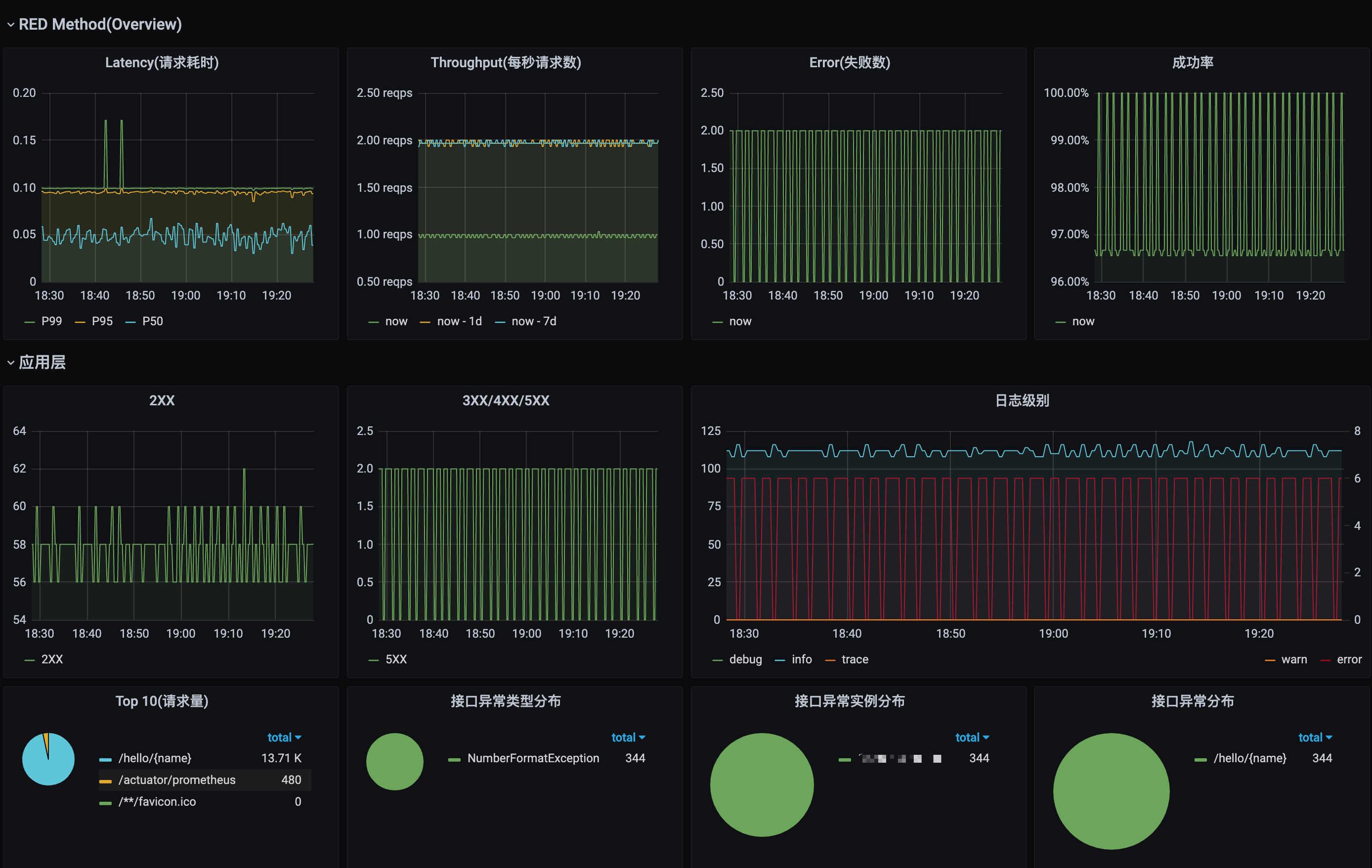Screen dimensions: 1372x868
Task: Toggle P95 series in Latency legend
Action: pos(102,321)
